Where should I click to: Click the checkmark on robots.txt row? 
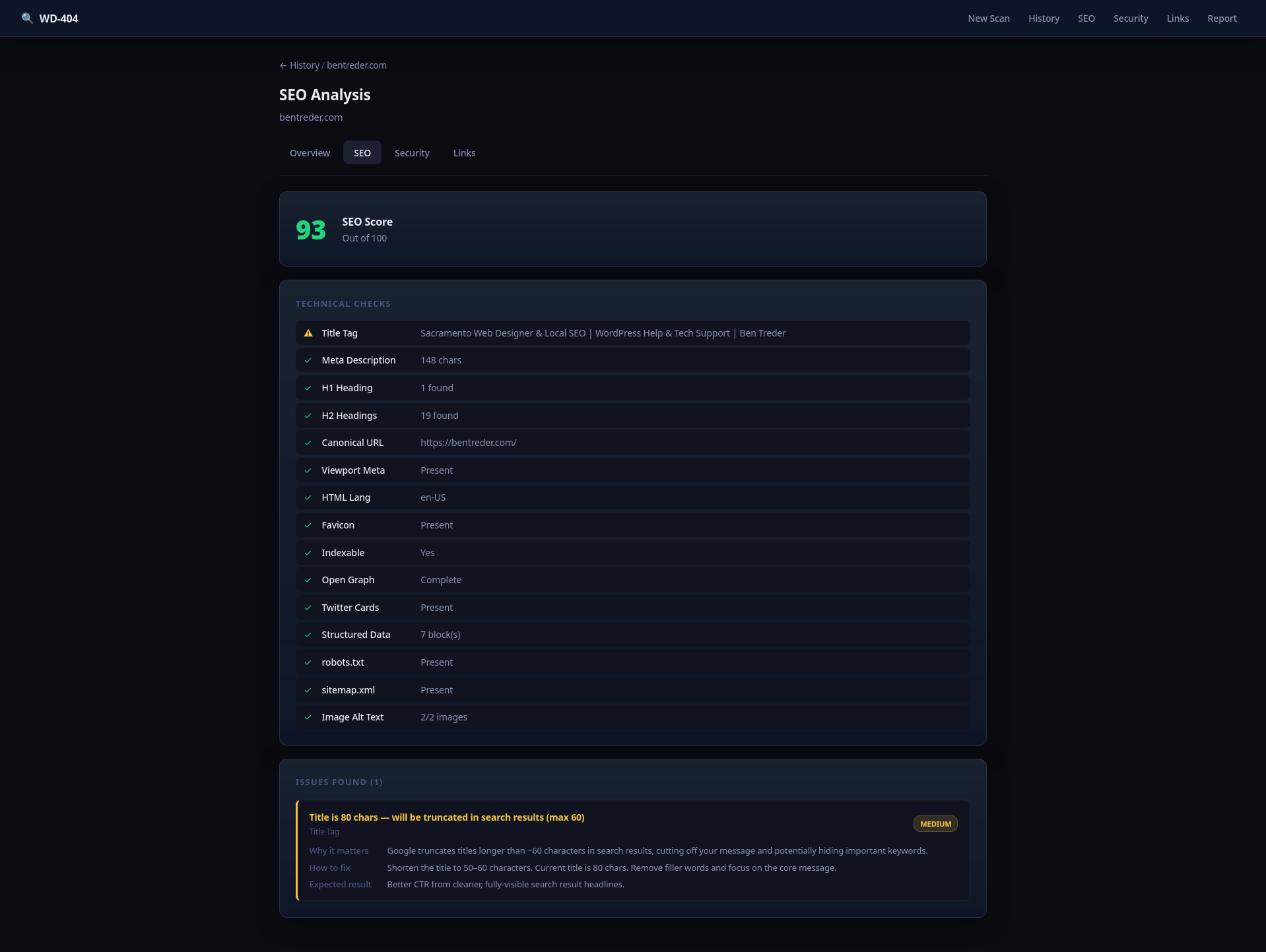pyautogui.click(x=308, y=662)
